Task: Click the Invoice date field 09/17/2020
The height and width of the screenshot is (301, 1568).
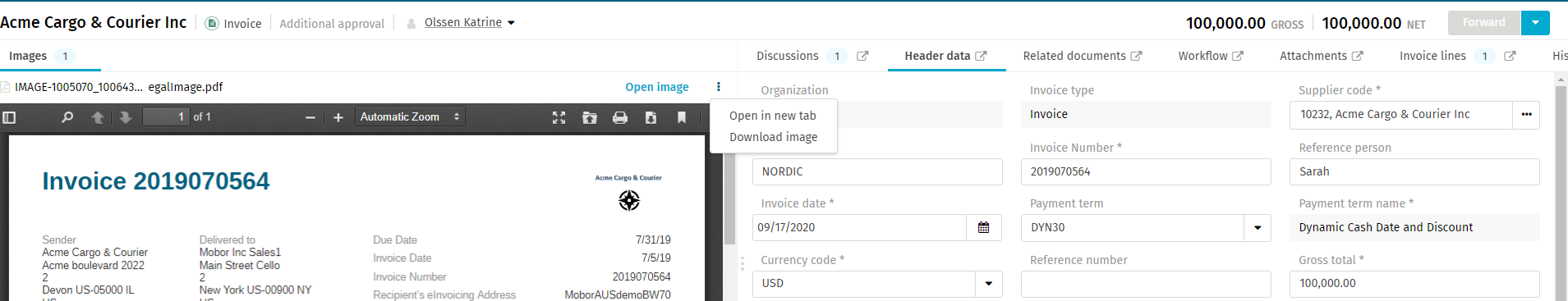Action: pyautogui.click(x=859, y=227)
